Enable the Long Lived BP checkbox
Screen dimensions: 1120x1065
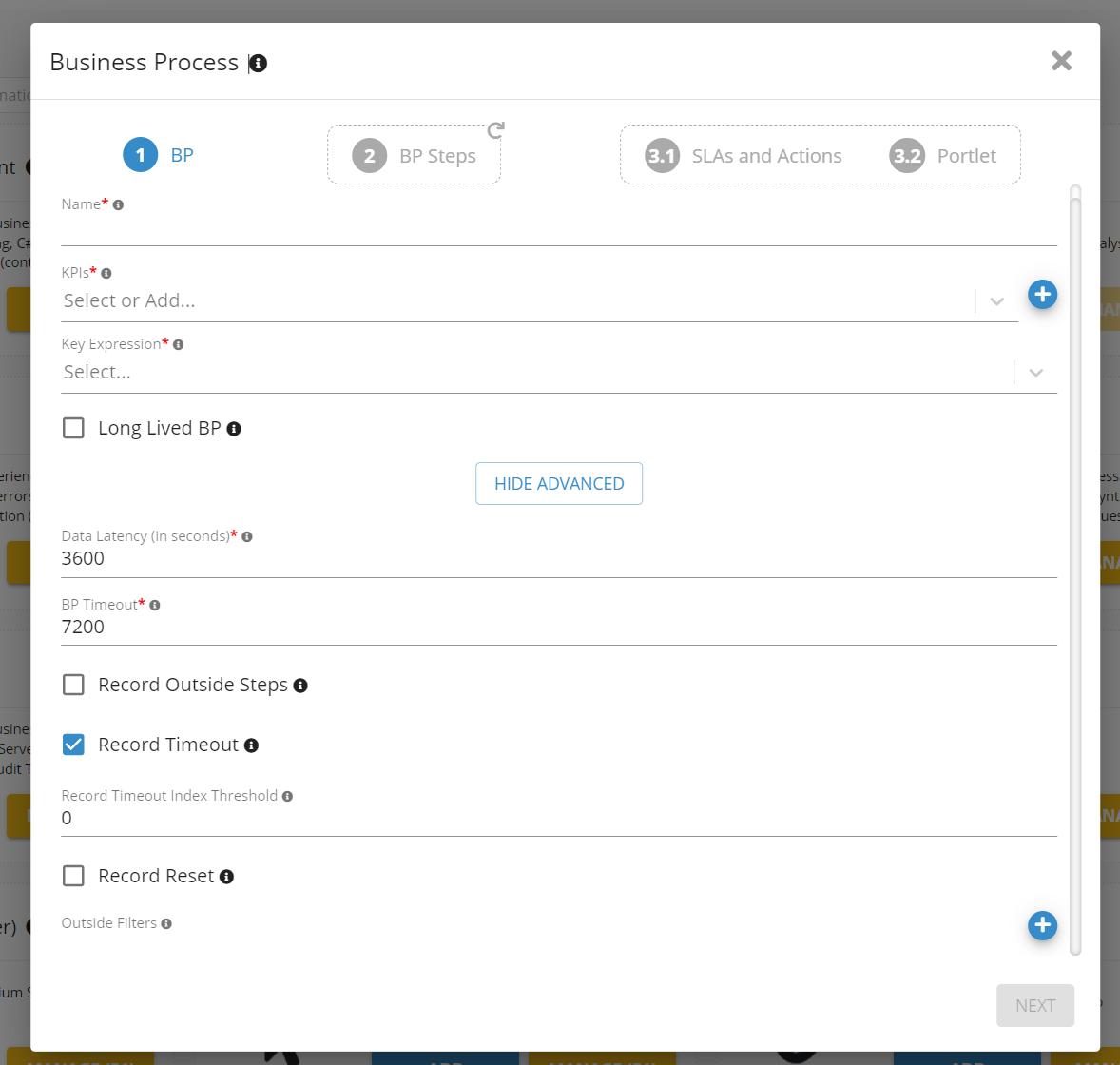(x=73, y=428)
